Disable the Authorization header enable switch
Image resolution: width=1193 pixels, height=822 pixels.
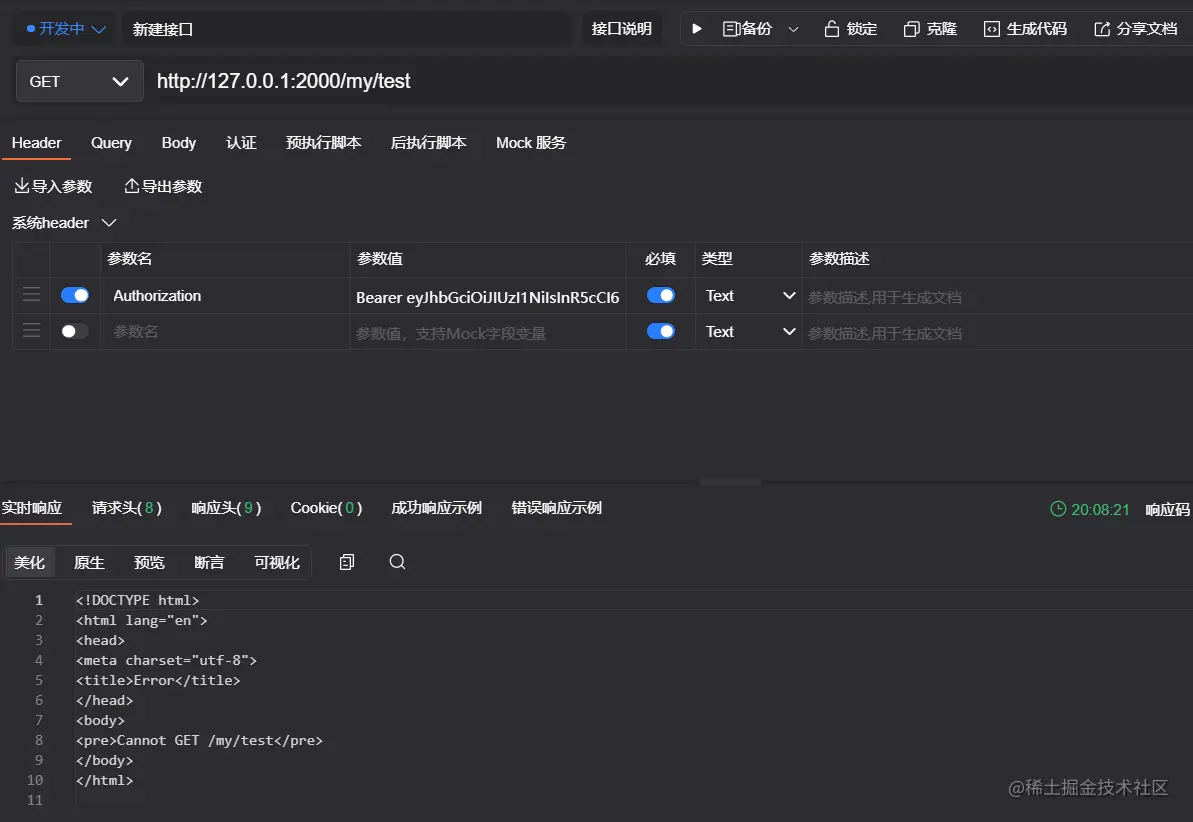point(75,295)
